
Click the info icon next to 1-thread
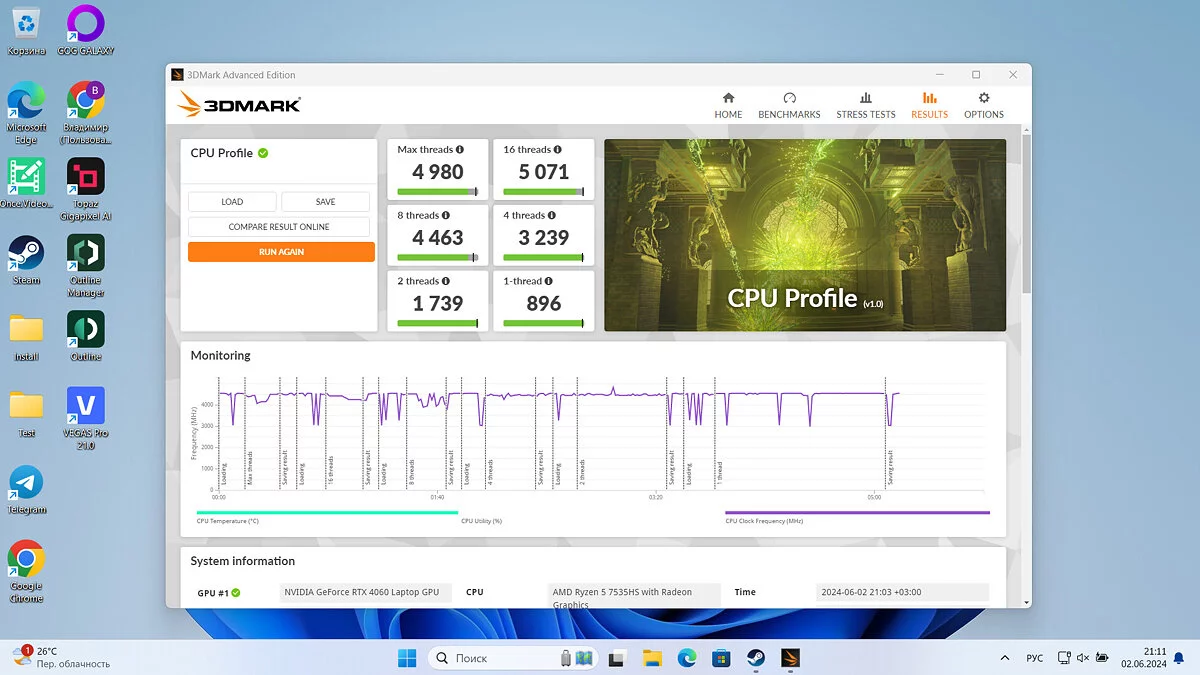[x=549, y=282]
